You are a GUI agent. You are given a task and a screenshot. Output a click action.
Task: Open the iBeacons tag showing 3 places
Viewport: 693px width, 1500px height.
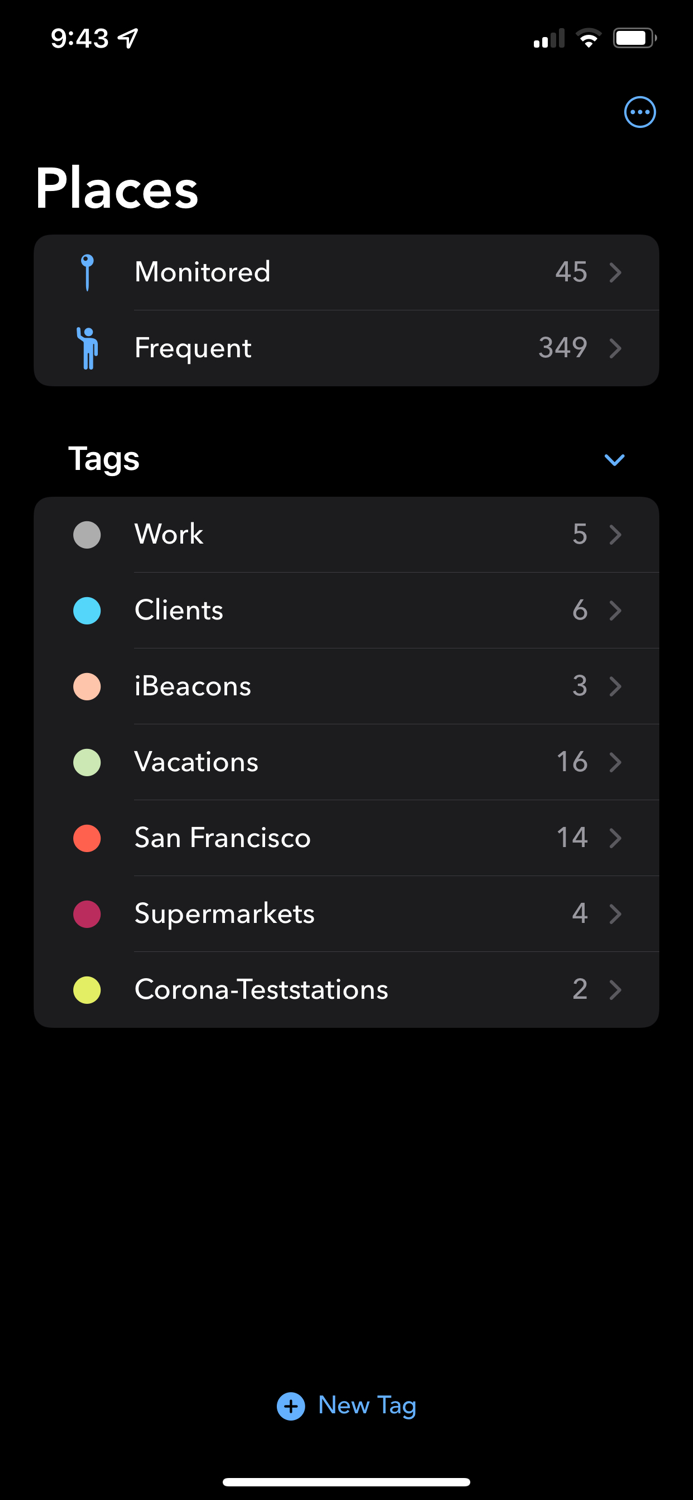[346, 686]
